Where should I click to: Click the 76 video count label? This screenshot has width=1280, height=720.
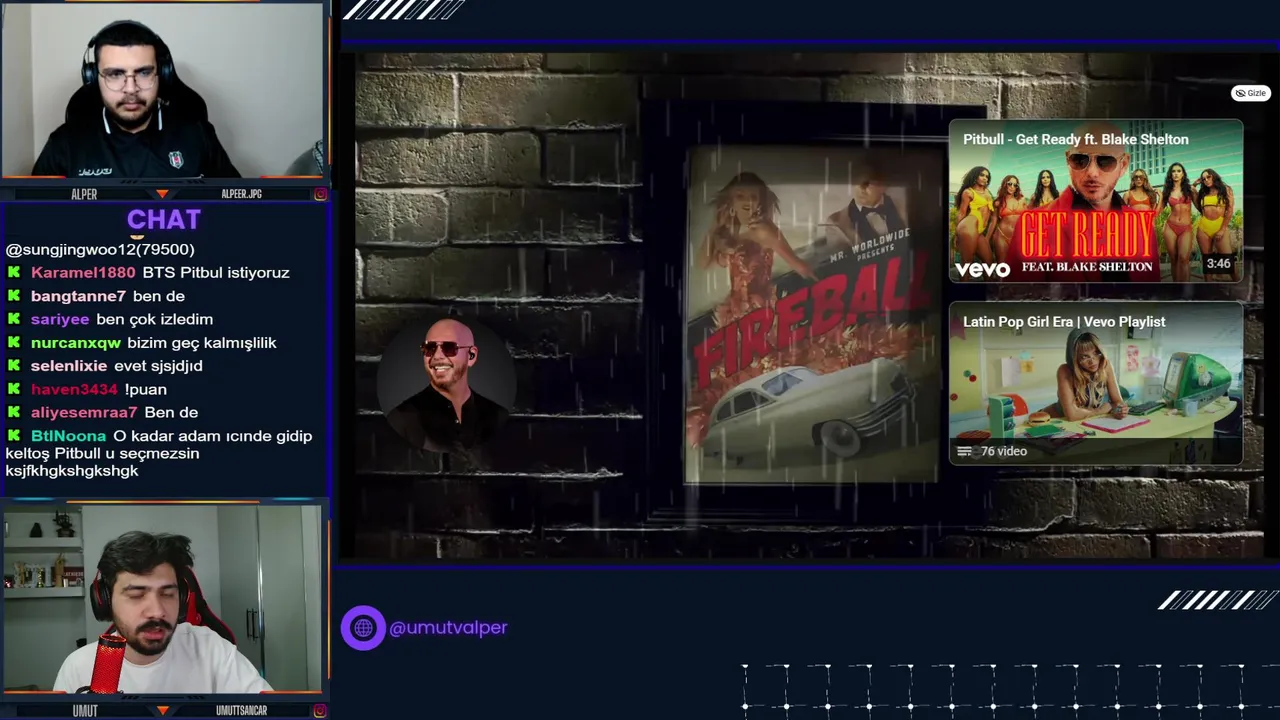coord(1004,452)
